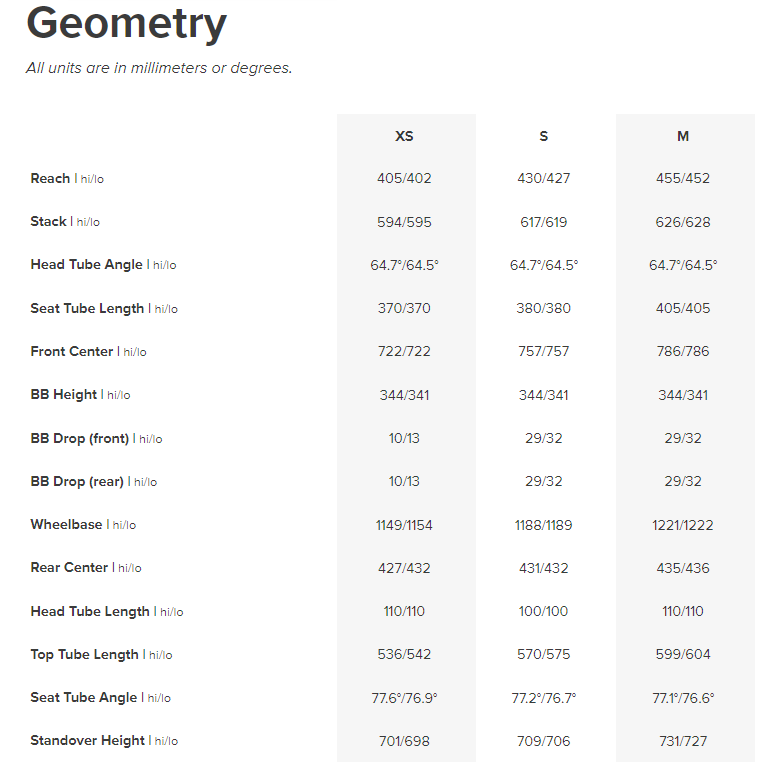Click the S seat tube angle value 77.2°/76.7°
This screenshot has height=775, width=770.
pyautogui.click(x=543, y=698)
